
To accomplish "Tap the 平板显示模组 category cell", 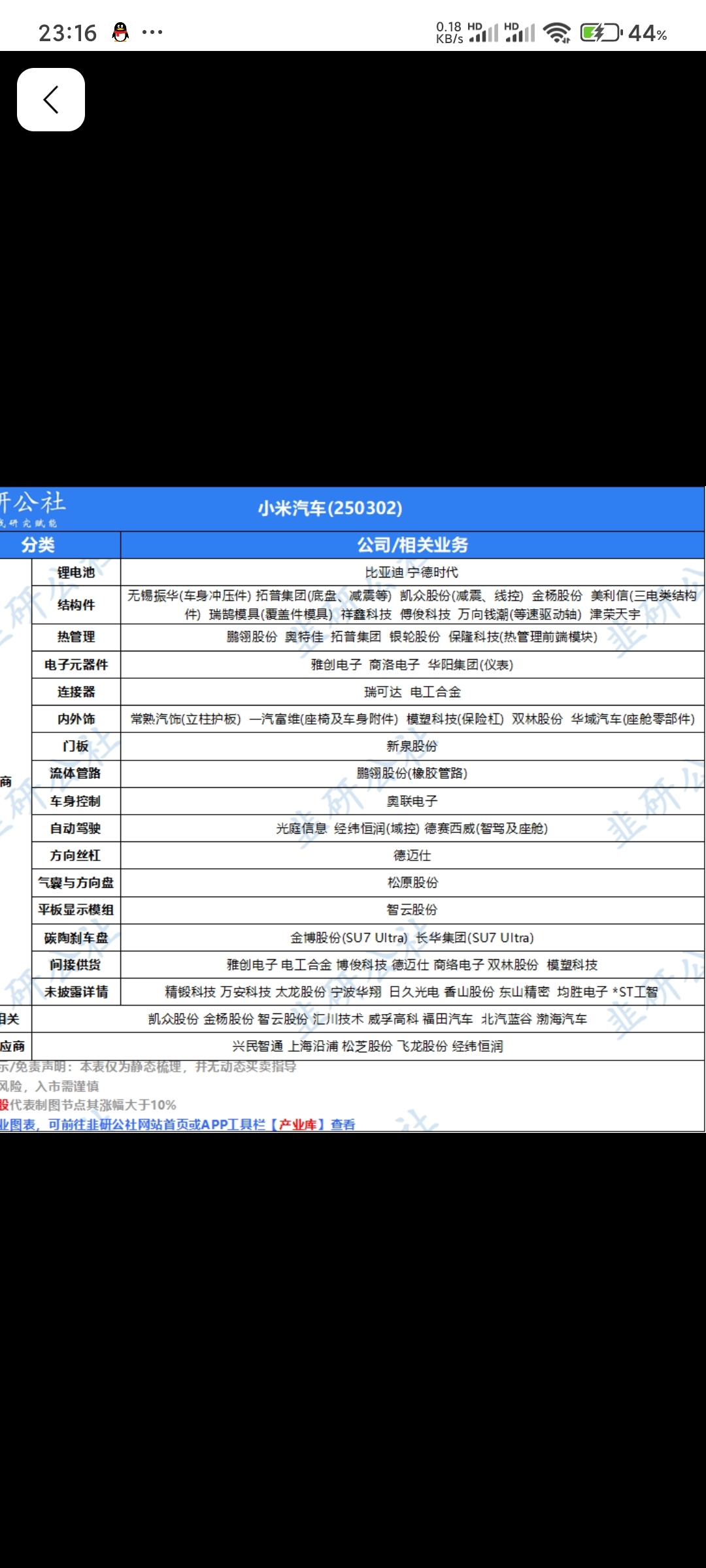I will 76,910.
